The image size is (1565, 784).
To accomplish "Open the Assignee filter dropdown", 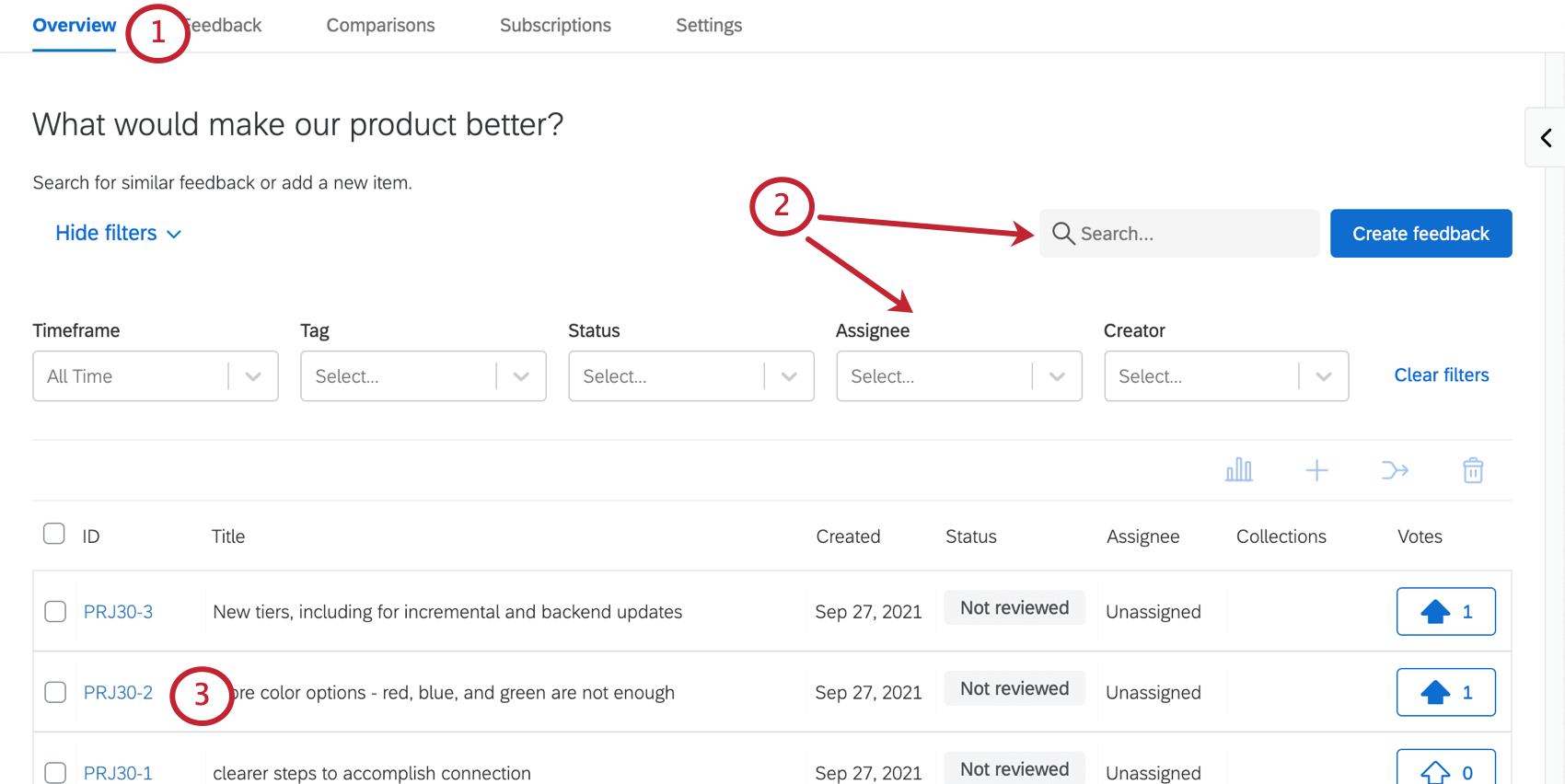I will click(958, 376).
